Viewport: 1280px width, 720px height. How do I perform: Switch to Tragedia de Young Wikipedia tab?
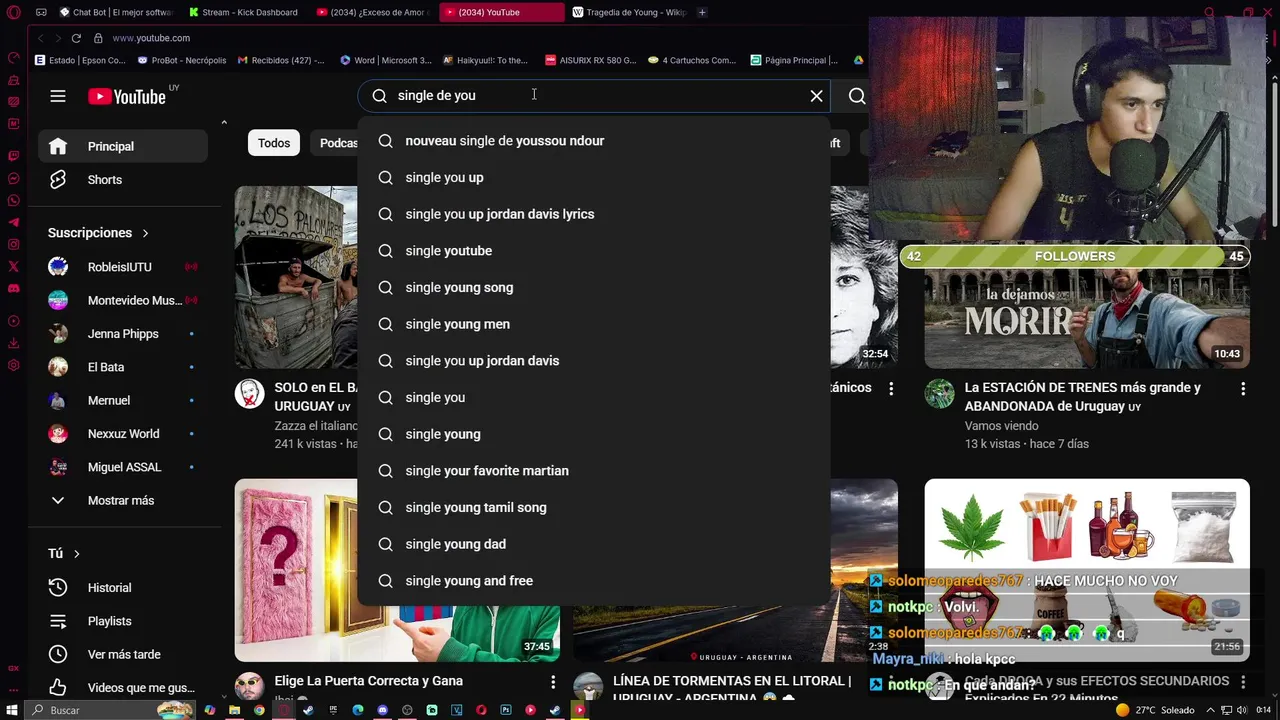(x=629, y=12)
